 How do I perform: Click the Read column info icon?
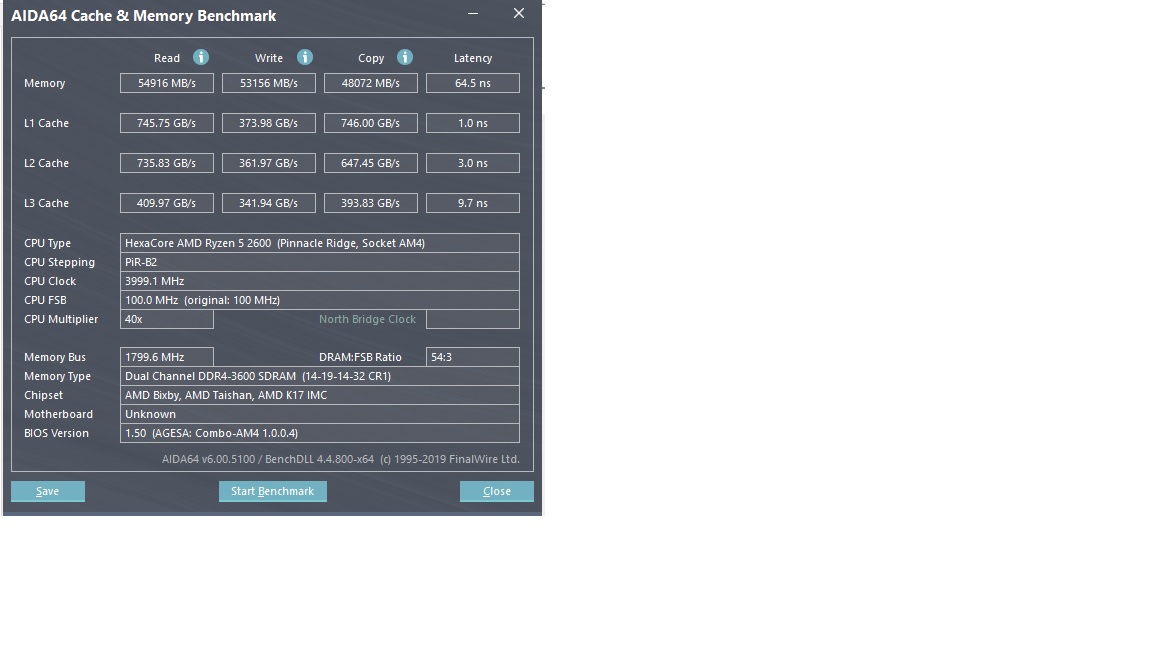(201, 57)
